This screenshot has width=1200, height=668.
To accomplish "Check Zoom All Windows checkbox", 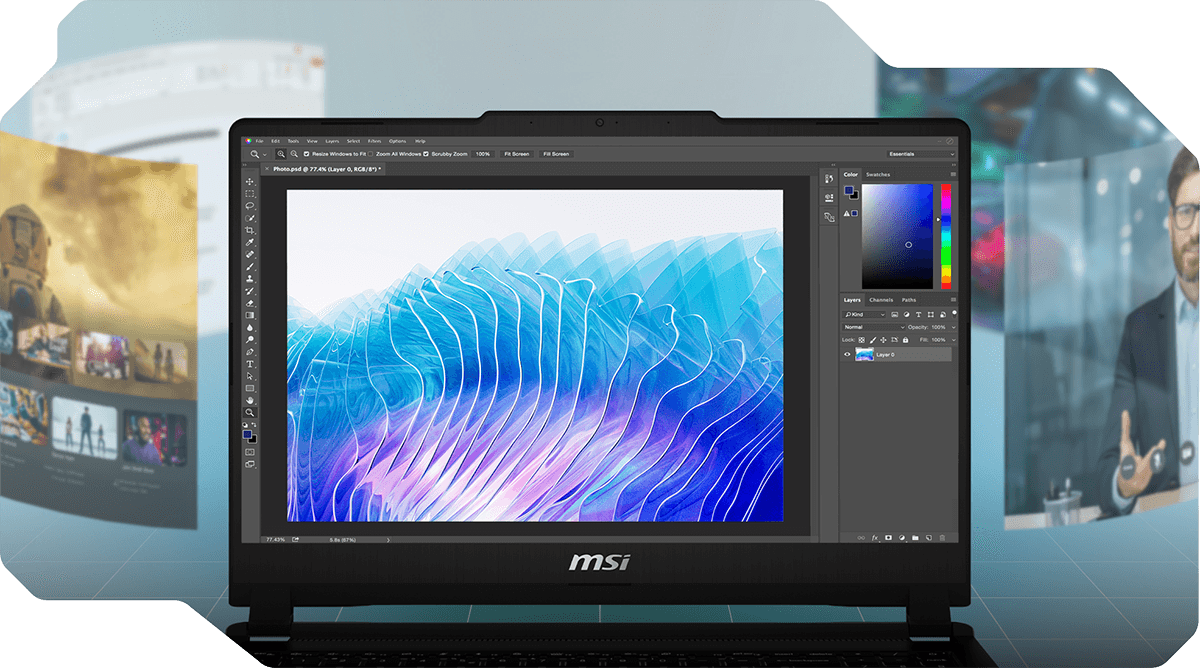I will [x=370, y=154].
